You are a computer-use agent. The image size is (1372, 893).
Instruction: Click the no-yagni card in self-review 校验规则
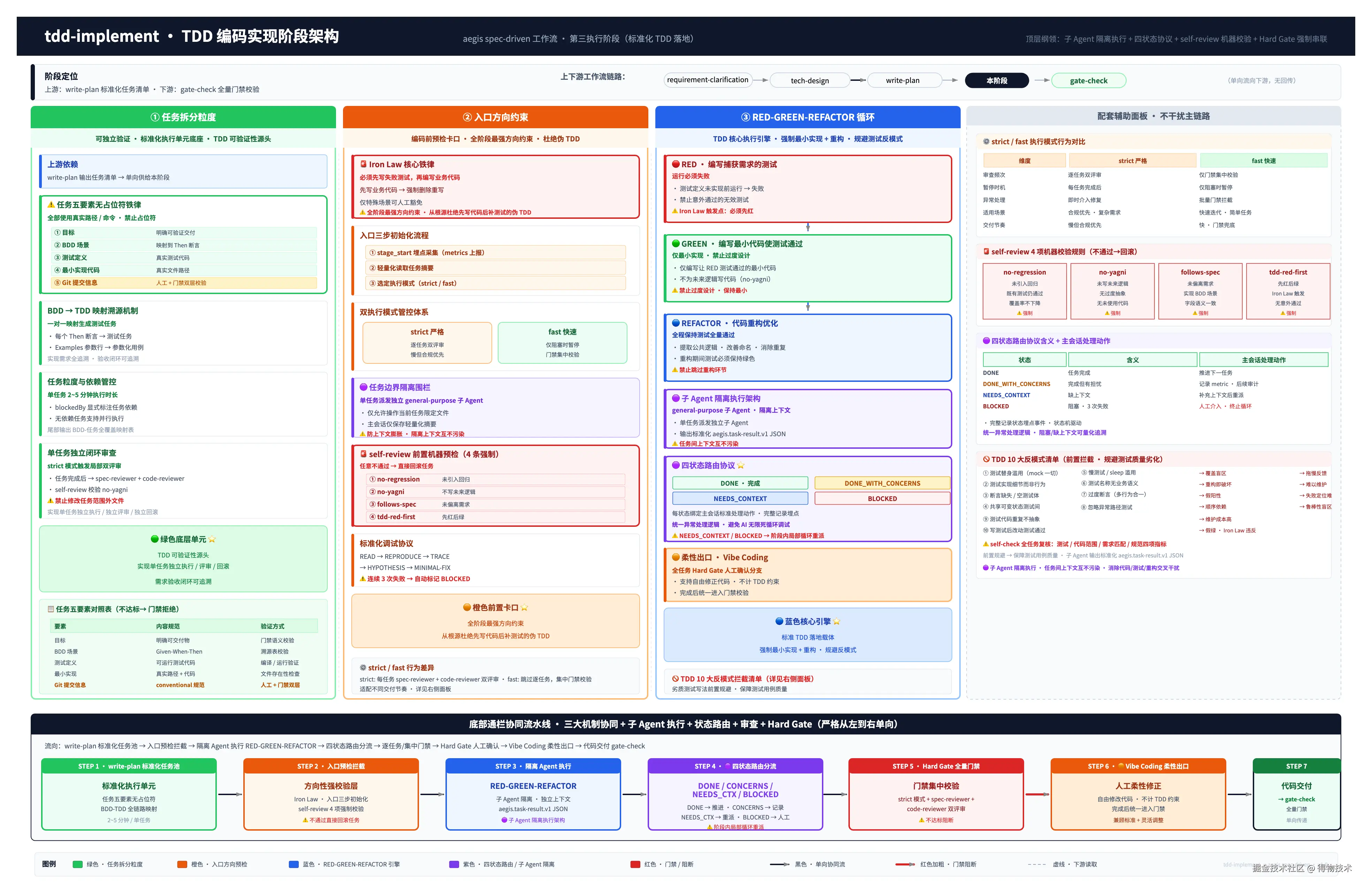[1112, 291]
